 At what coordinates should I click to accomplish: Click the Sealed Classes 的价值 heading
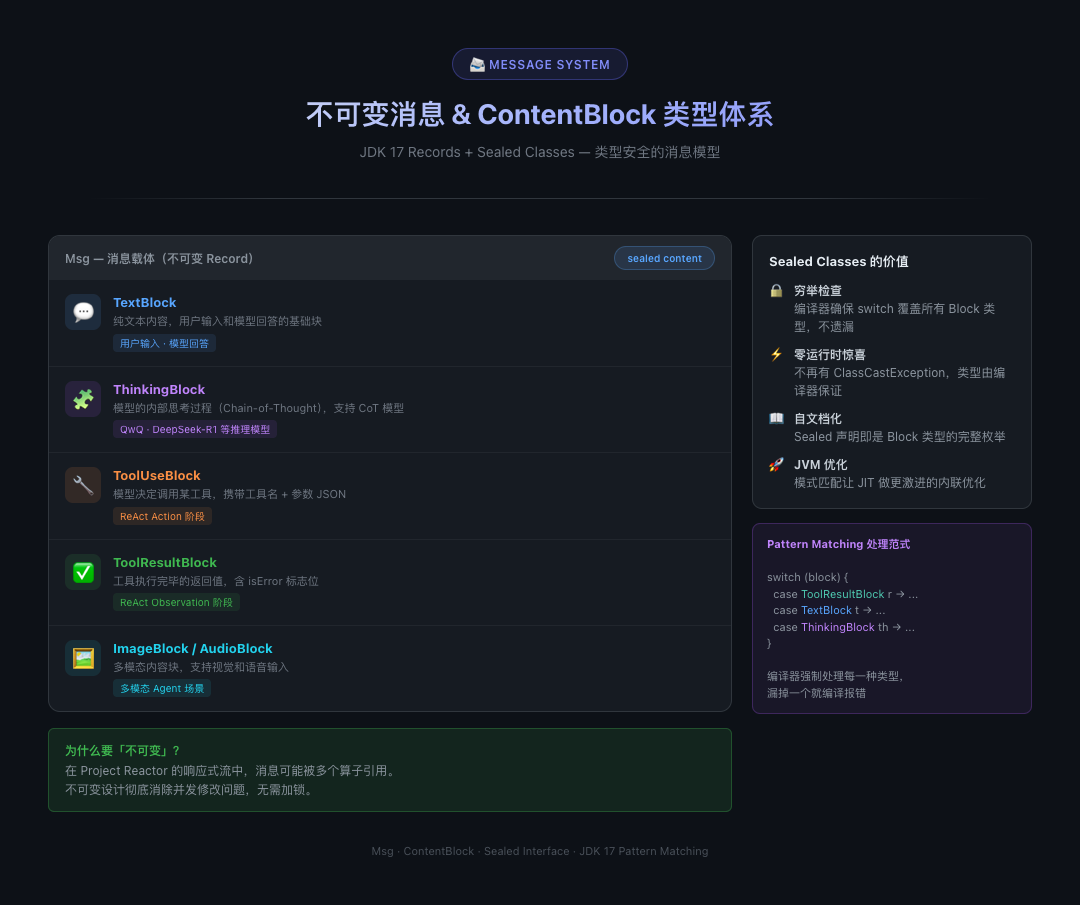pos(838,261)
